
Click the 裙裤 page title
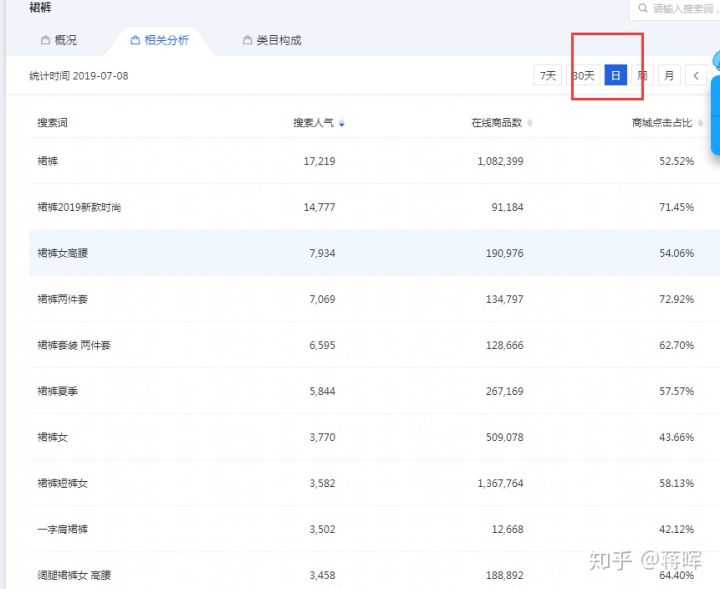tap(40, 7)
